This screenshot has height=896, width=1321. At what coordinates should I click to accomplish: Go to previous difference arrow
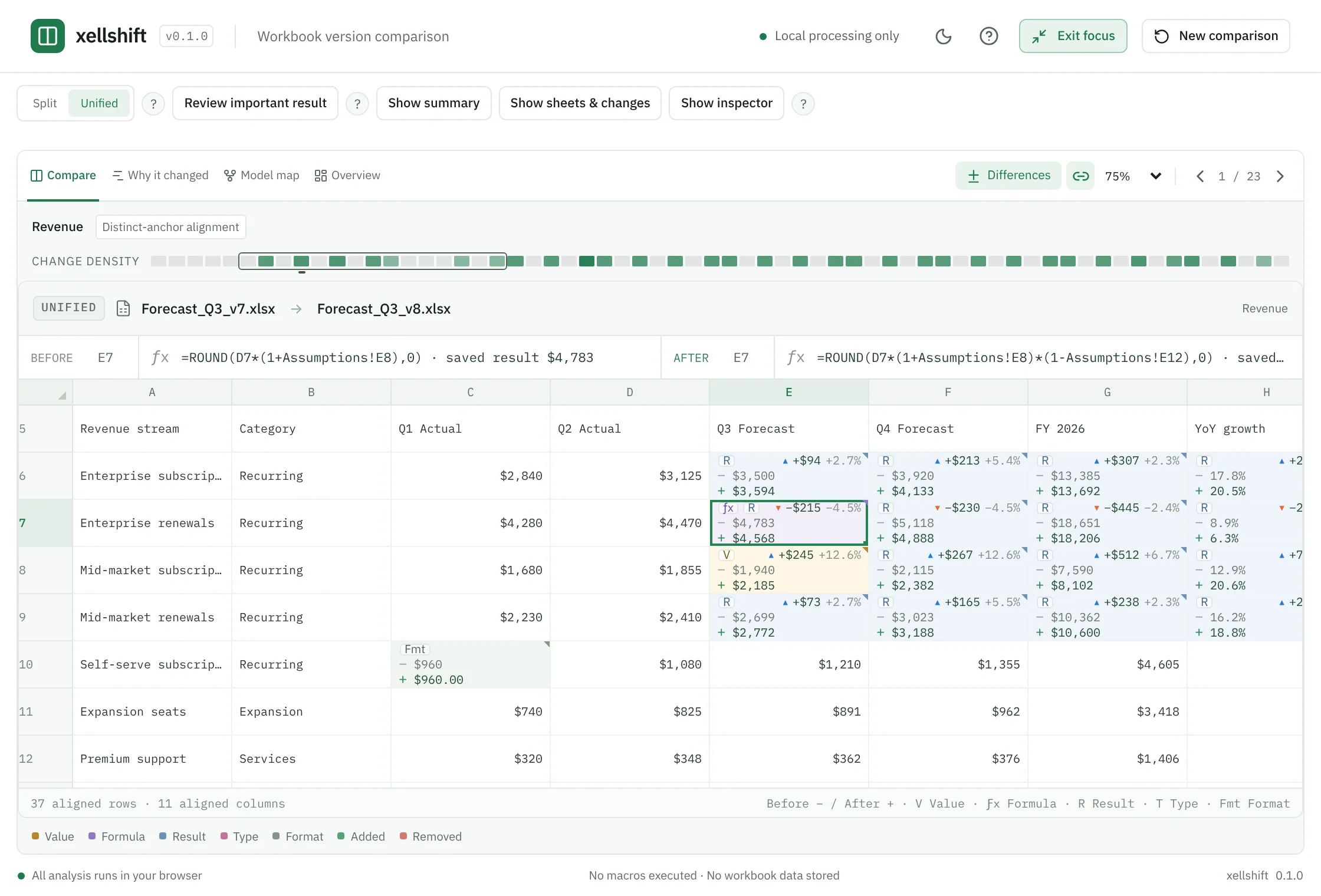(x=1200, y=176)
